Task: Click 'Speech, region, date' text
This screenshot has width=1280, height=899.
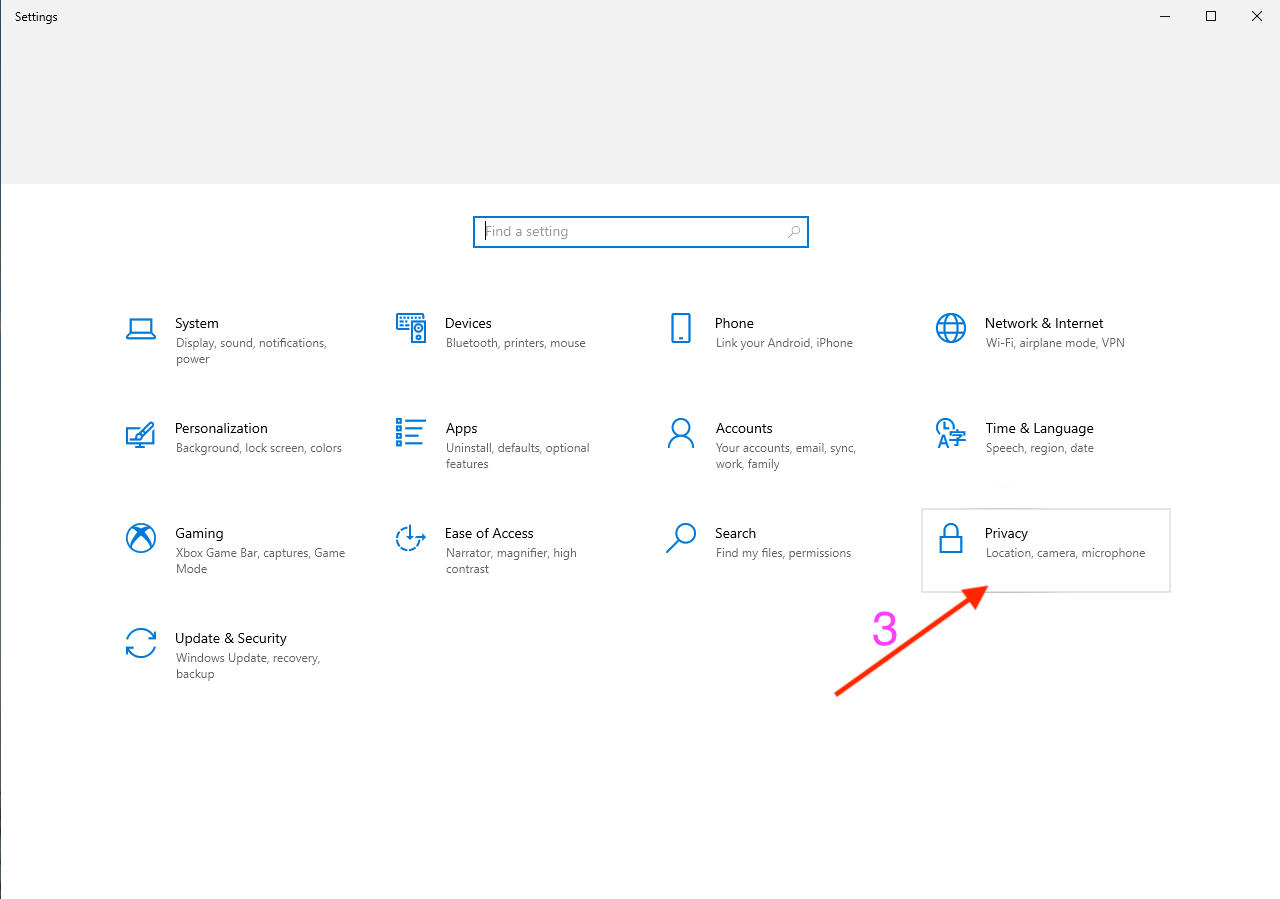Action: pos(1040,448)
